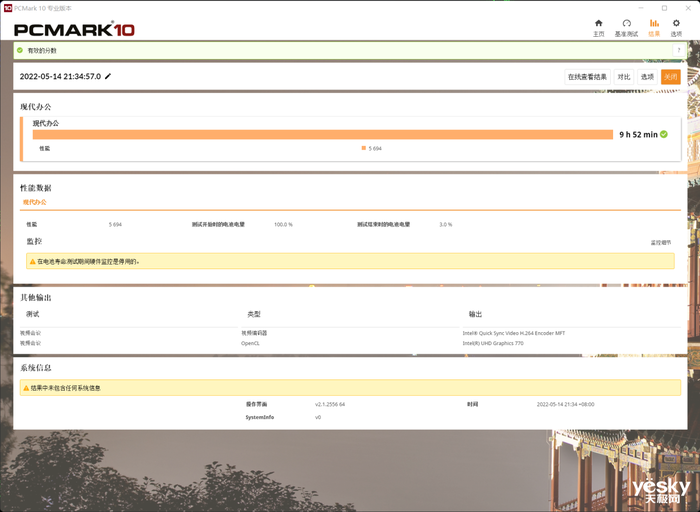The width and height of the screenshot is (700, 512).
Task: Click the PCMark 10 title bar app icon
Action: [8, 8]
